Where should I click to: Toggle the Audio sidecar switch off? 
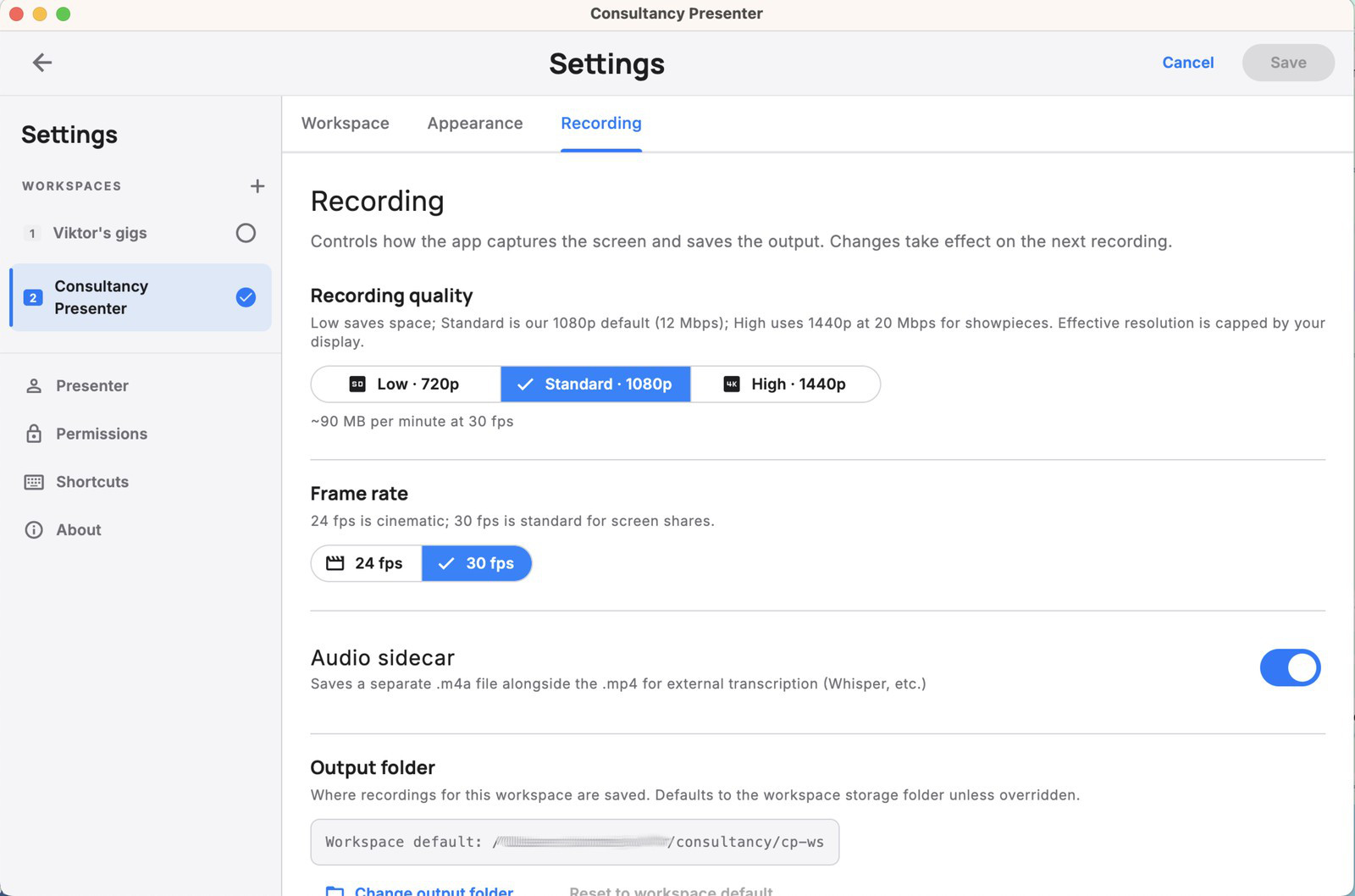tap(1289, 667)
